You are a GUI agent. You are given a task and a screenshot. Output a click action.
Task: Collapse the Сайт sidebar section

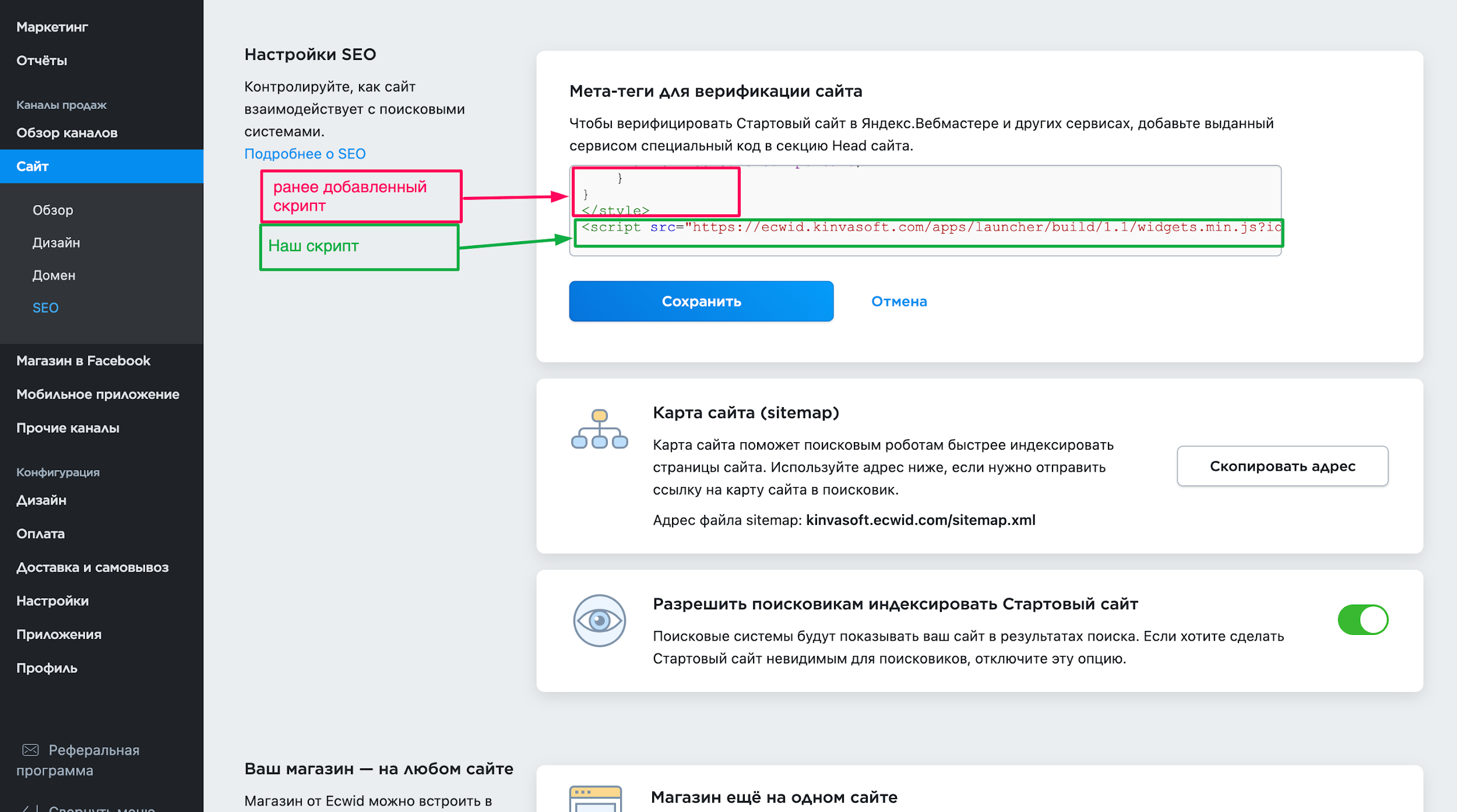33,167
